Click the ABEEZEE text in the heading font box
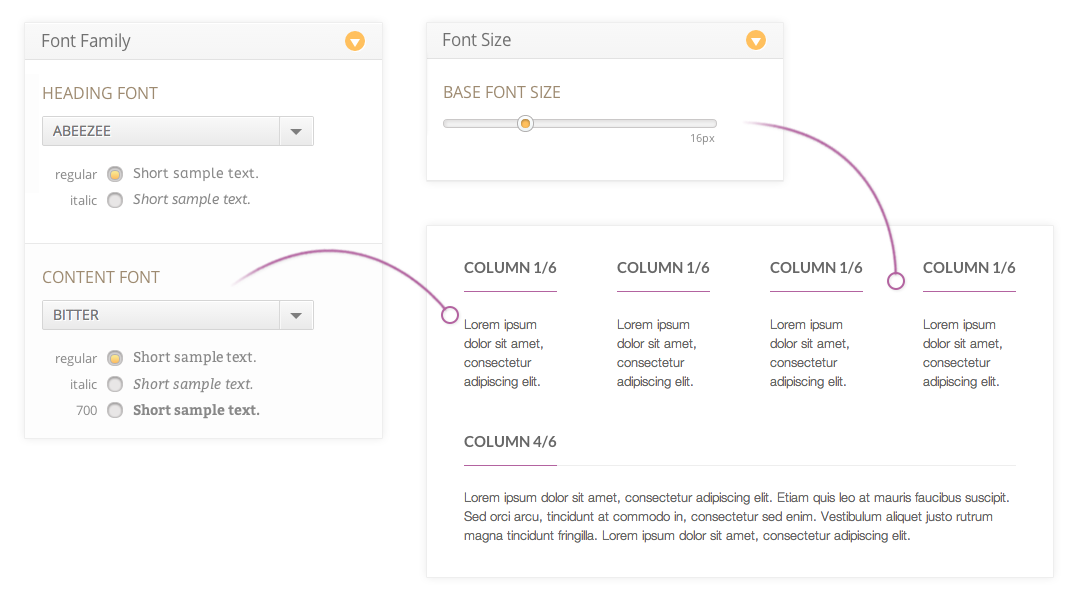Viewport: 1081px width, 601px height. 82,131
